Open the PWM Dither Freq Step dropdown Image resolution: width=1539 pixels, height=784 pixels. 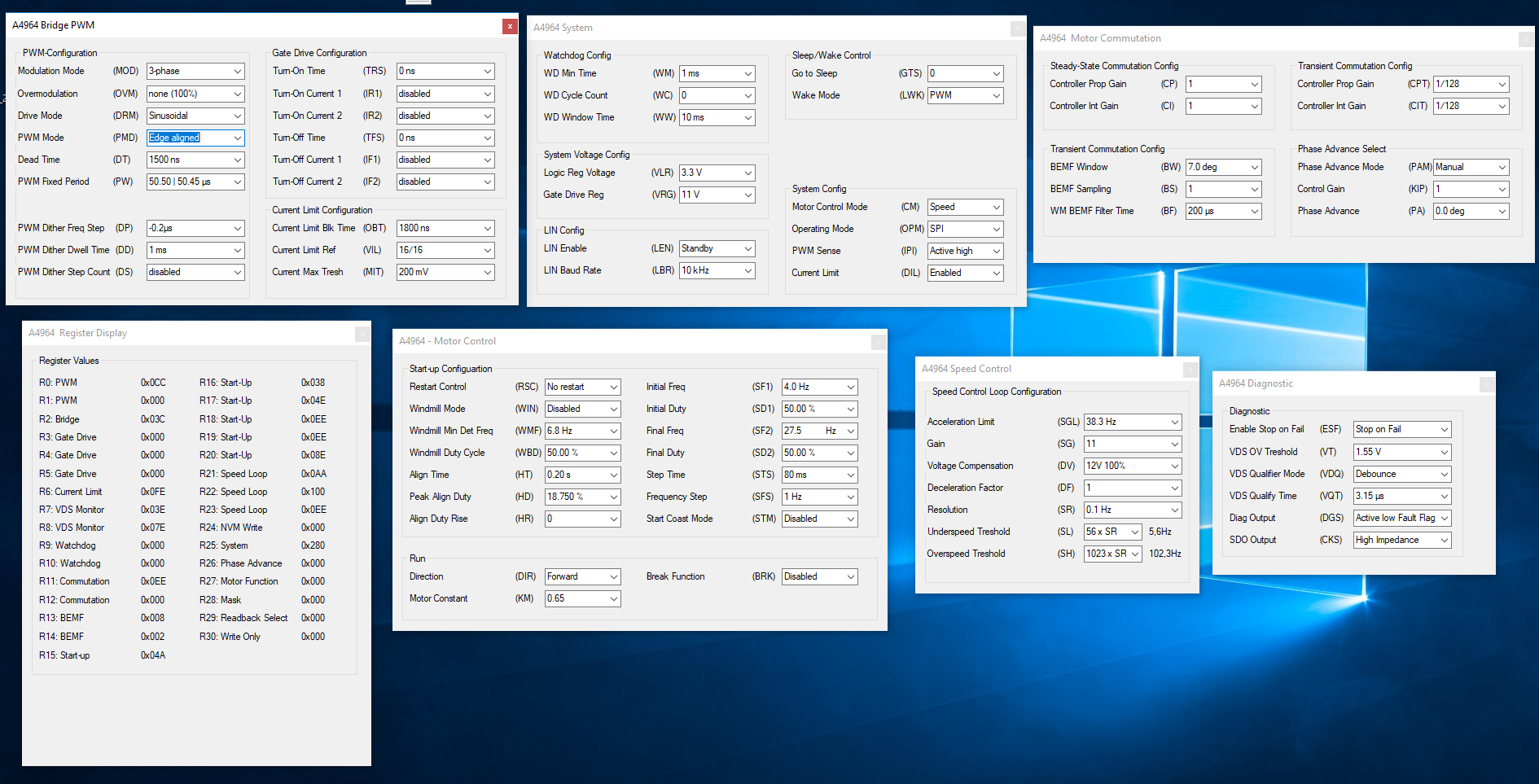coord(195,228)
